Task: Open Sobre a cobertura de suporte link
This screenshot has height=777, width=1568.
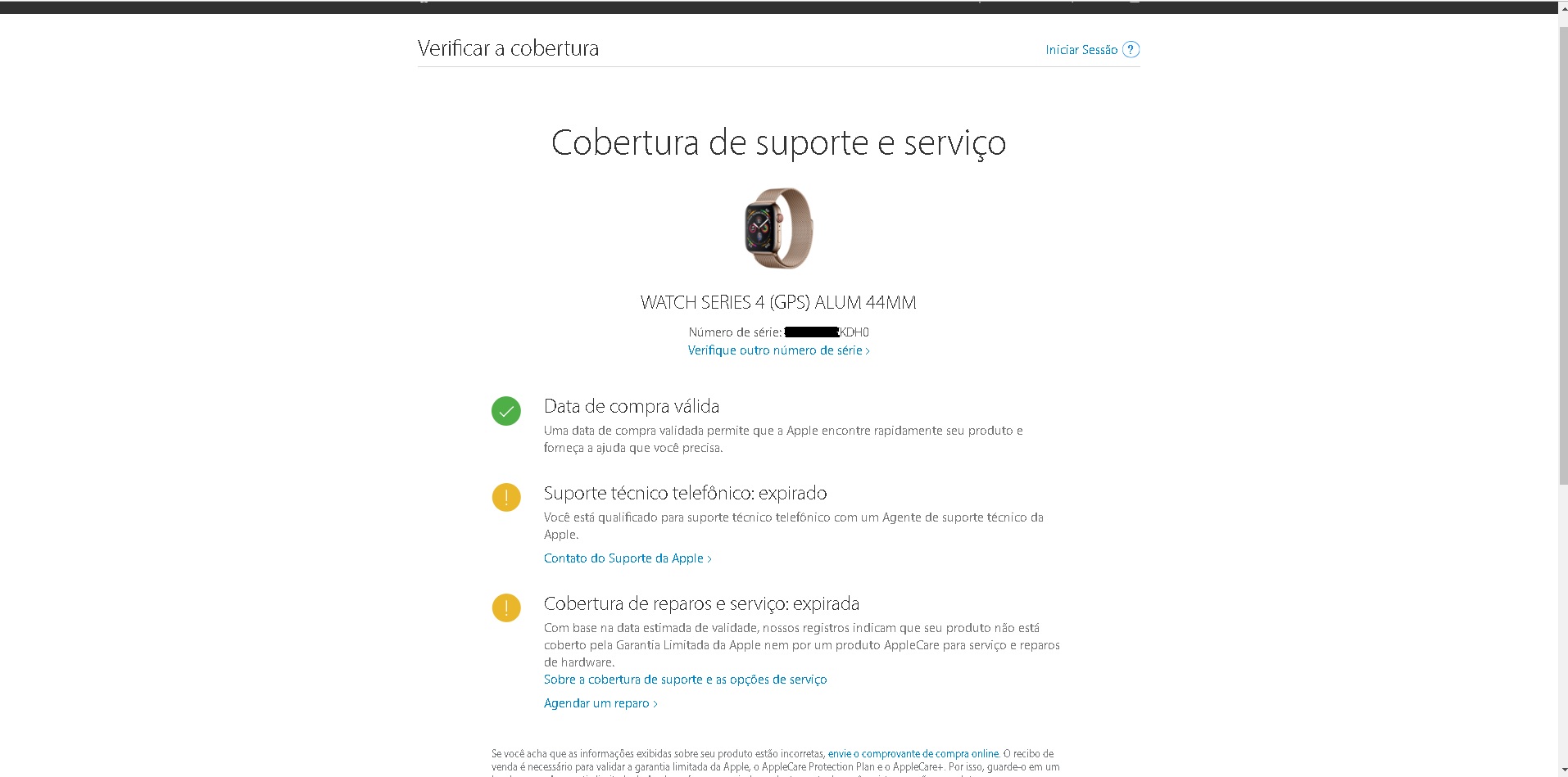Action: coord(686,680)
